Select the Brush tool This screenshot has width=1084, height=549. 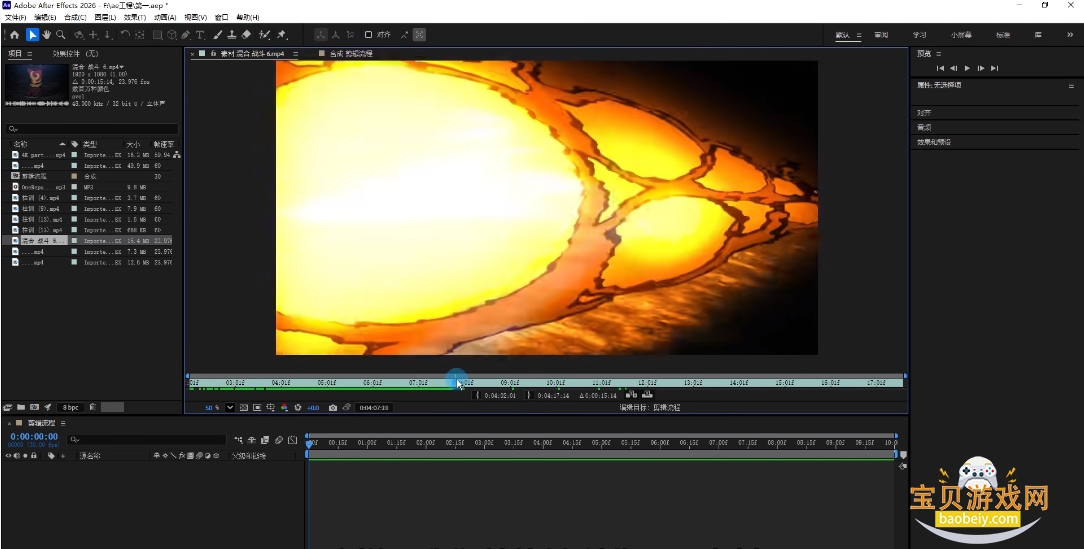tap(217, 35)
